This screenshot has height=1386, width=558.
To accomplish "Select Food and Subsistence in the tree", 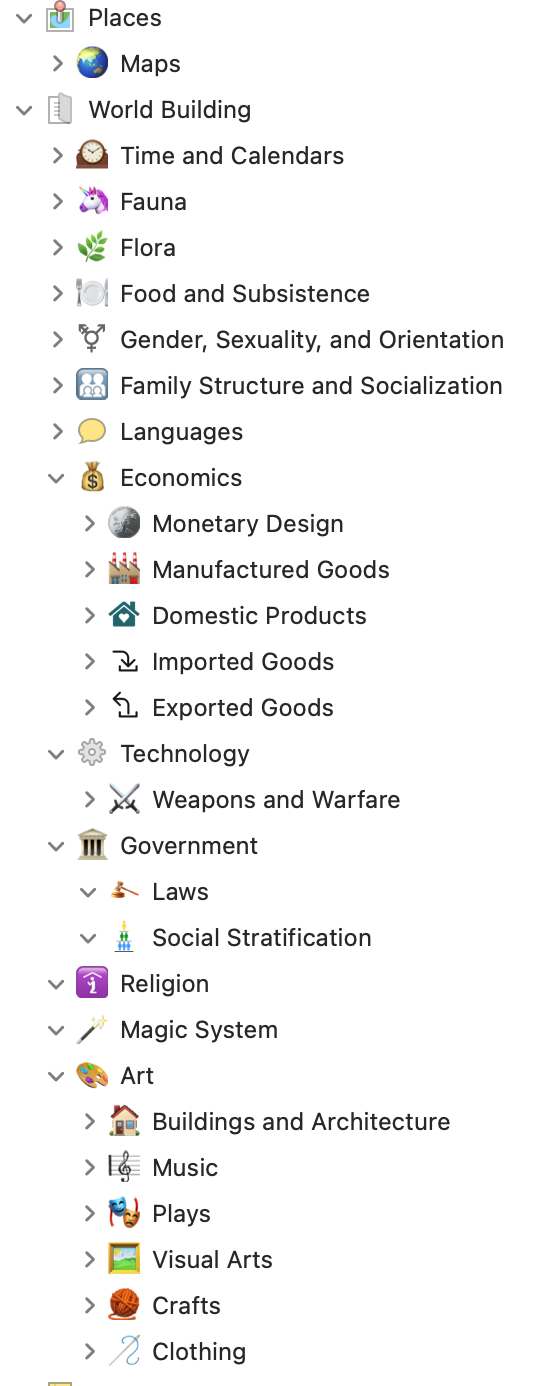I will (245, 294).
